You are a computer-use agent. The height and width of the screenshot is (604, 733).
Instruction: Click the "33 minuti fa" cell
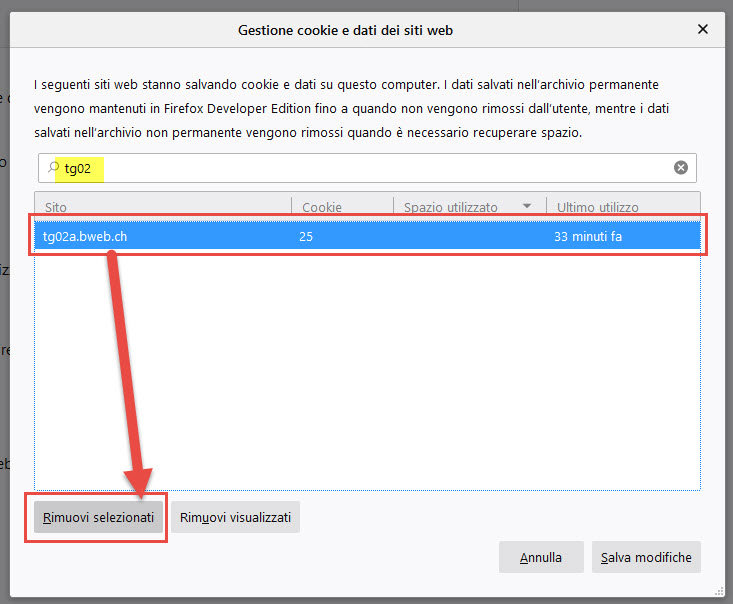(588, 238)
